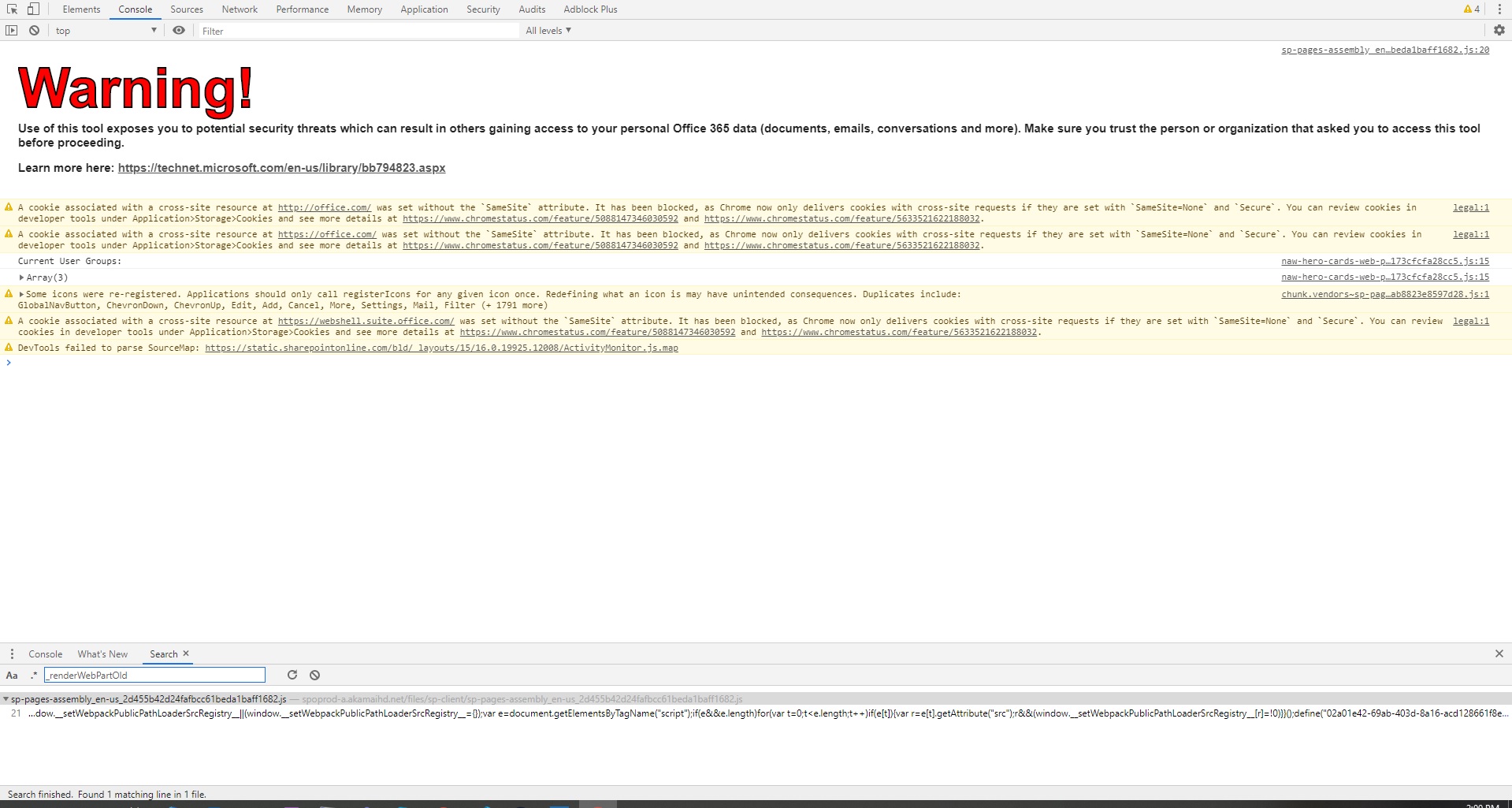Open the webshell.suite.office.com link
Viewport: 1512px width, 808px height.
point(366,321)
